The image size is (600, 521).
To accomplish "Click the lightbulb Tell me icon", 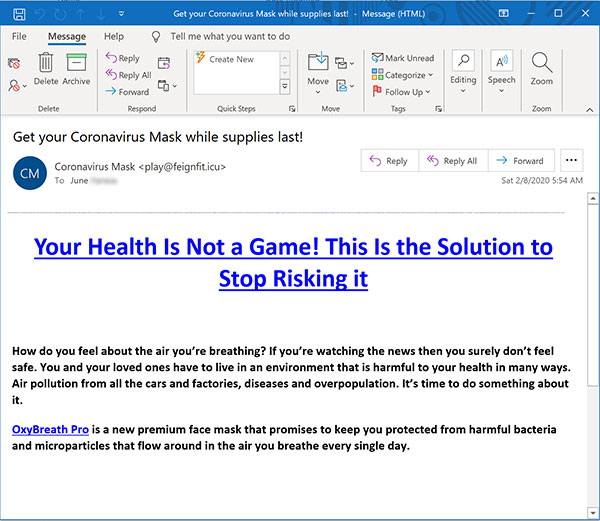I will (156, 37).
